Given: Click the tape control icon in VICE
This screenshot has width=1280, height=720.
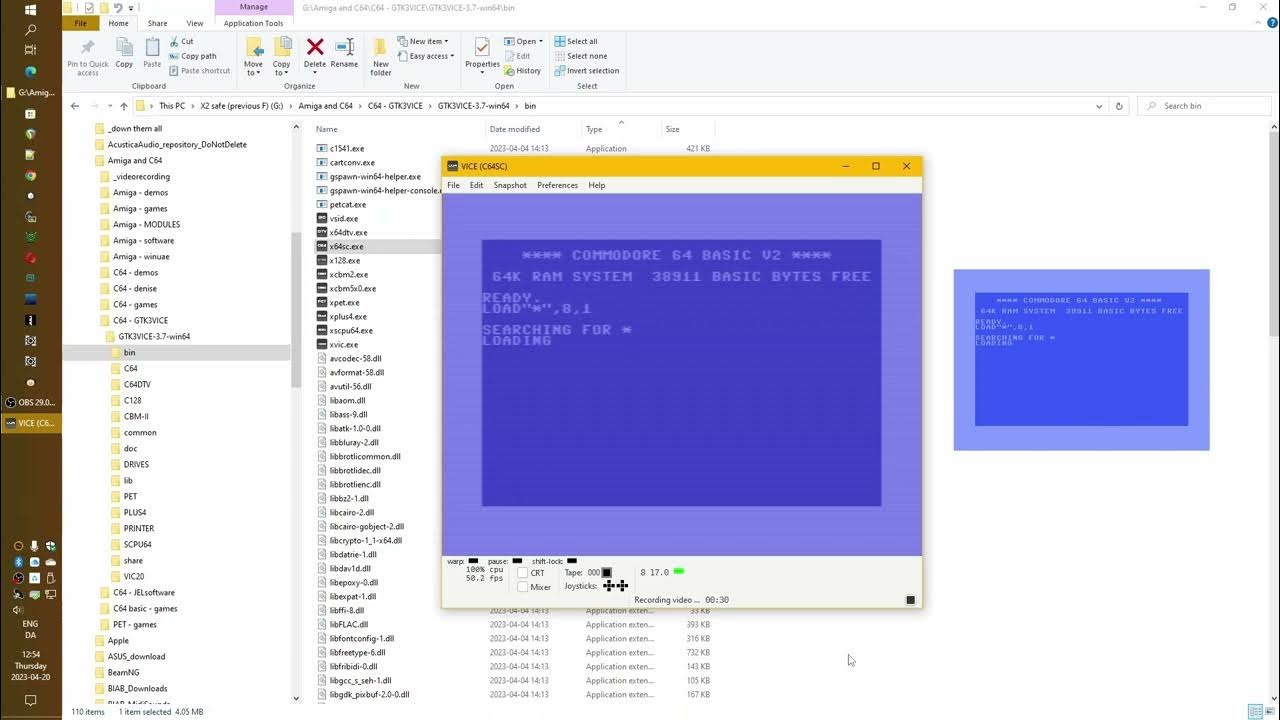Looking at the screenshot, I should pyautogui.click(x=606, y=573).
